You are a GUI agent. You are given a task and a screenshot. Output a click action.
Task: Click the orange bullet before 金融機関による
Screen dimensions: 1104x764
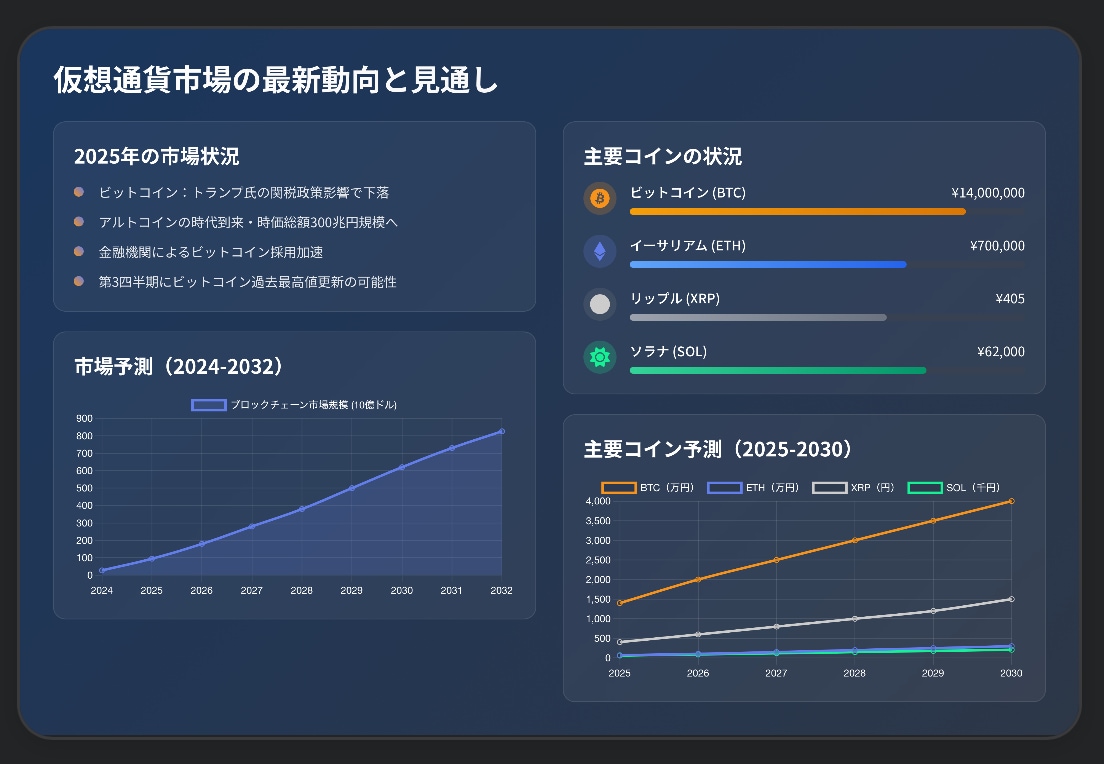pyautogui.click(x=79, y=251)
